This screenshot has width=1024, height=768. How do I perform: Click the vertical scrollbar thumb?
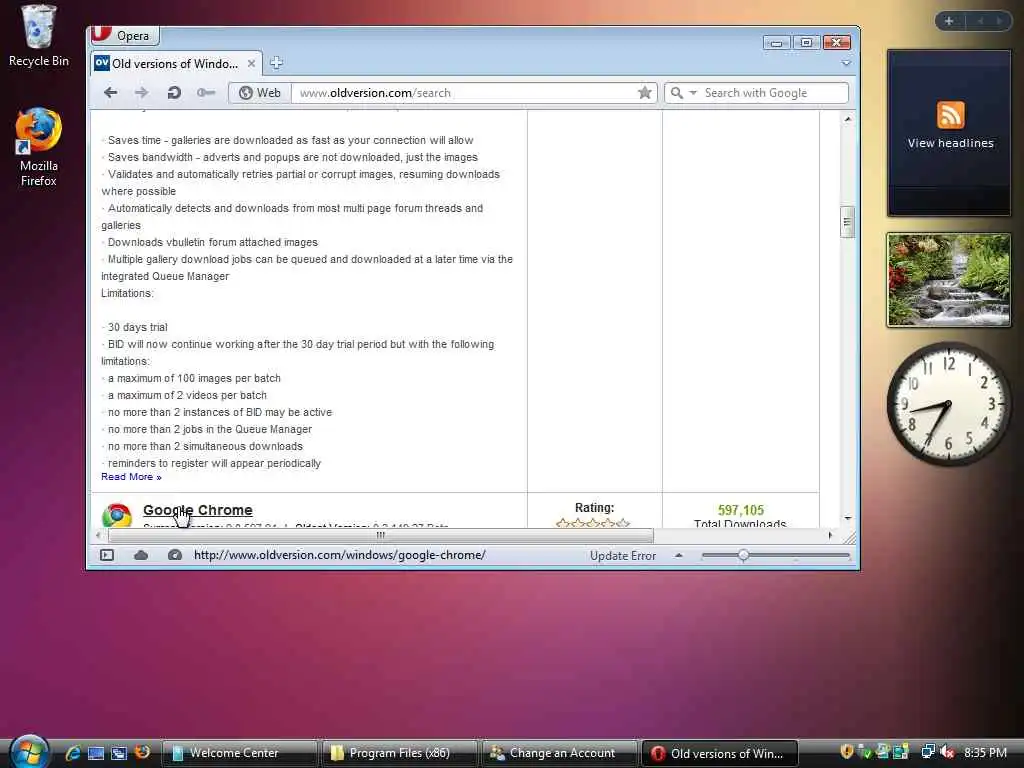pyautogui.click(x=847, y=222)
